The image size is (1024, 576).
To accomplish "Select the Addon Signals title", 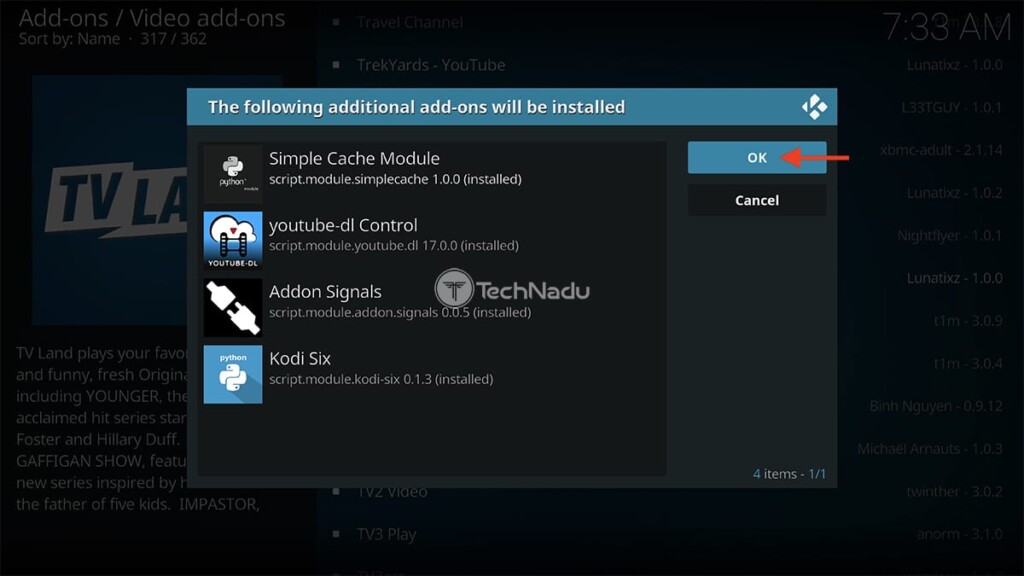I will pos(325,292).
